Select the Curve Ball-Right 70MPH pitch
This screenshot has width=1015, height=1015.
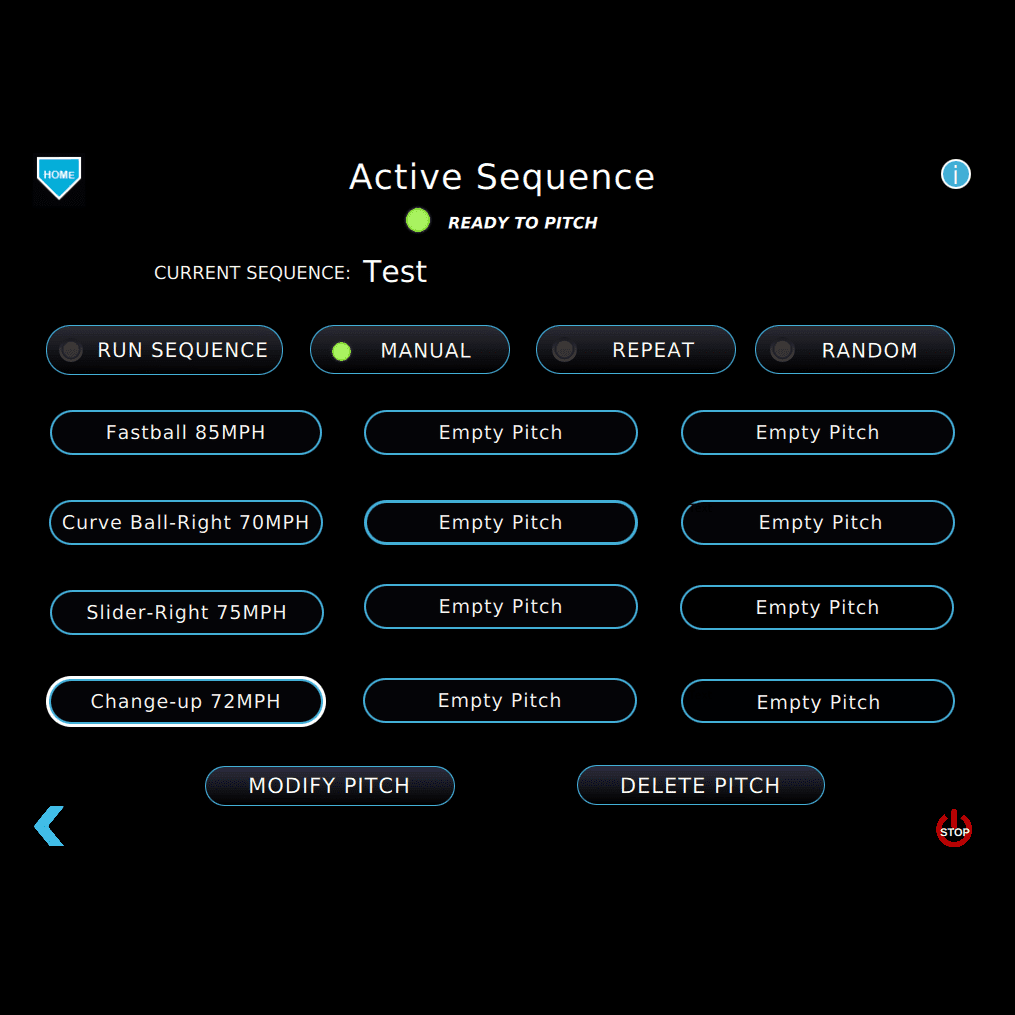[x=186, y=522]
